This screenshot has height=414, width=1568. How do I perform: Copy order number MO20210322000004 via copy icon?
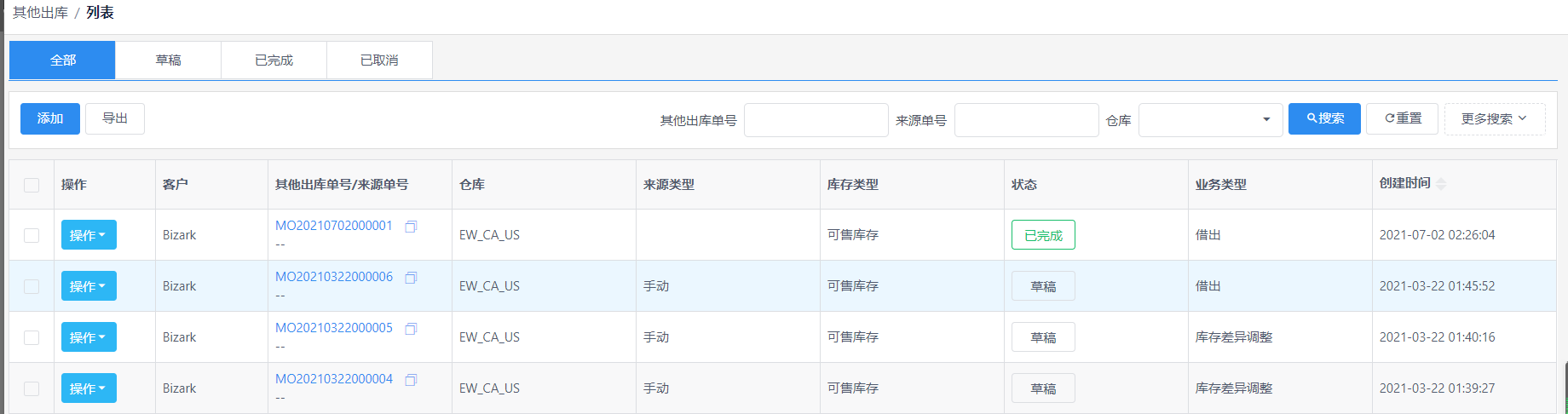411,380
